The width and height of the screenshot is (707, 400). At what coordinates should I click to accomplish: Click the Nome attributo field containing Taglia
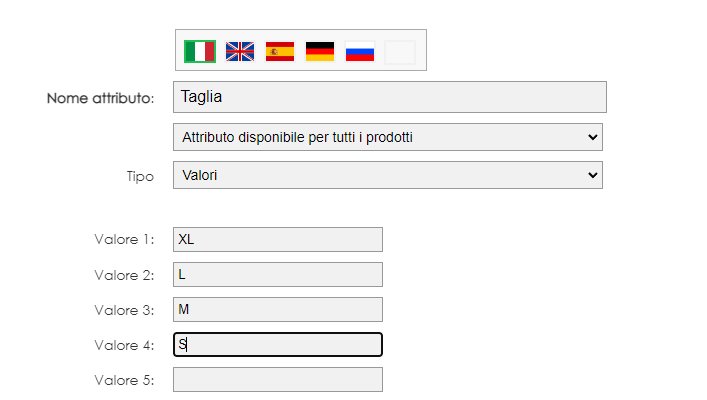coord(390,97)
